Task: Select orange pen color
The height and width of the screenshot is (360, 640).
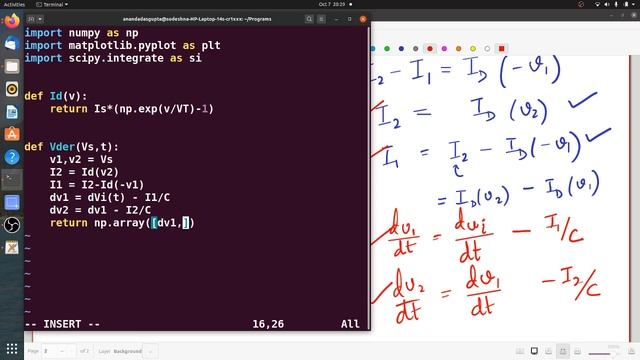Action: click(458, 49)
